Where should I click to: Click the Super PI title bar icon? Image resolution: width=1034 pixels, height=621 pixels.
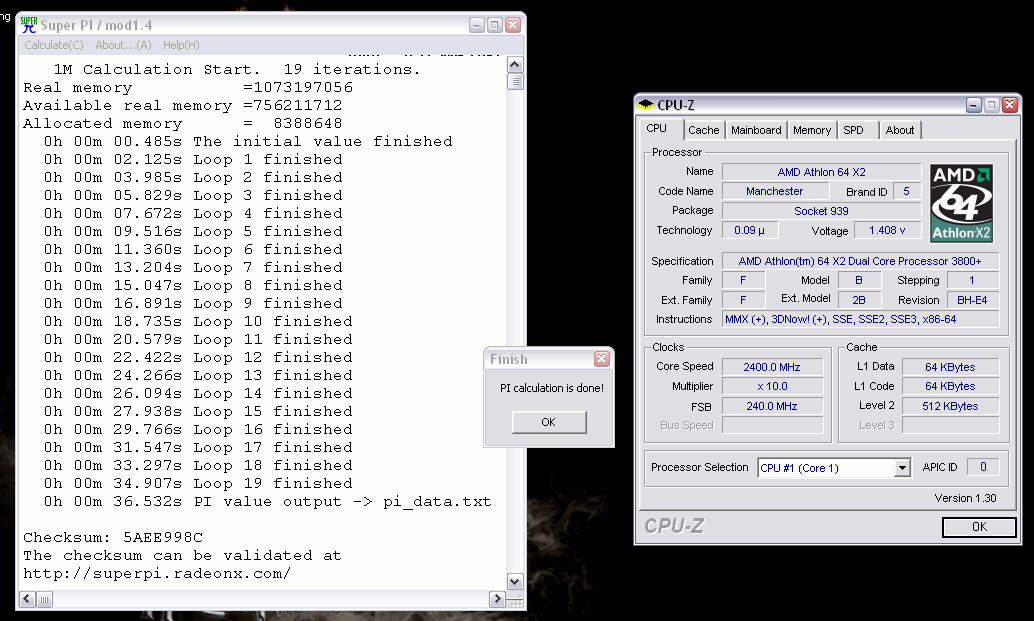28,24
